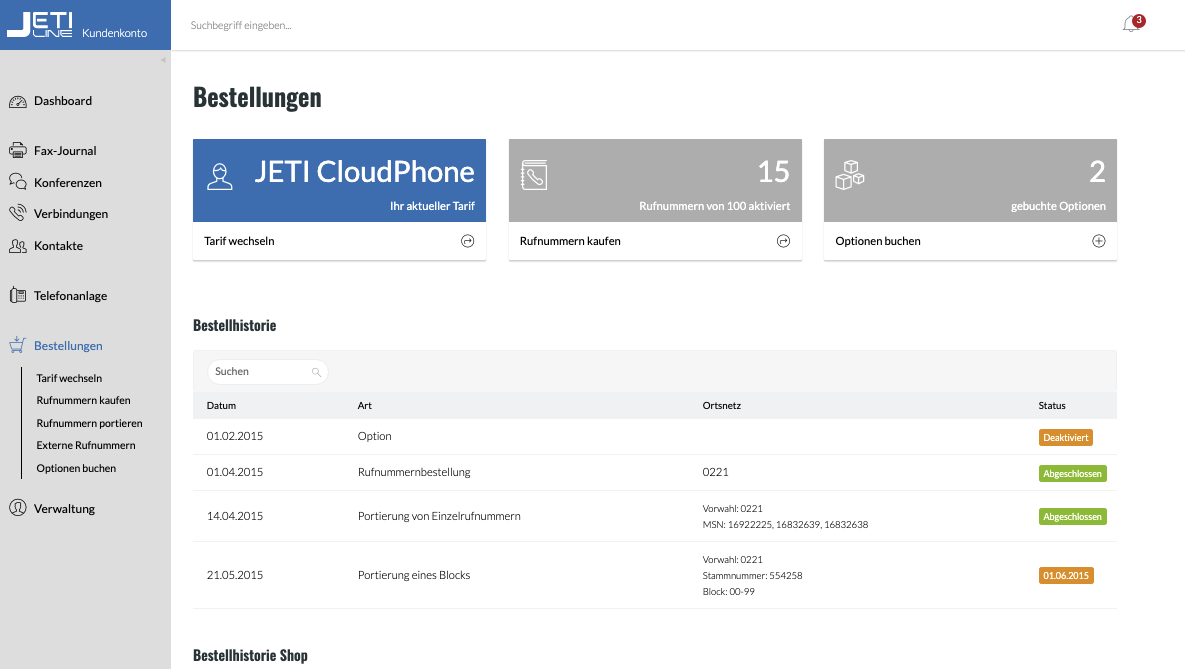Collapse sidebar using small arrow
The width and height of the screenshot is (1185, 669).
click(163, 60)
